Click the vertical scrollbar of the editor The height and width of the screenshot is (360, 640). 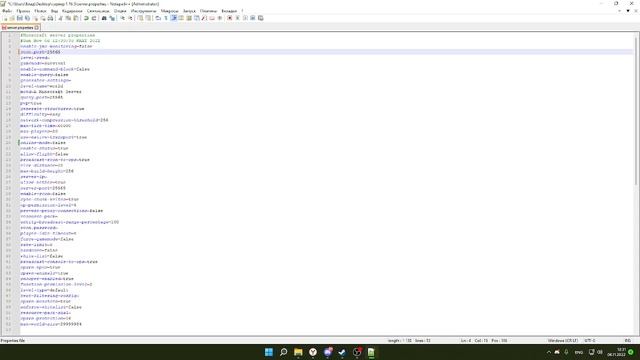click(636, 110)
